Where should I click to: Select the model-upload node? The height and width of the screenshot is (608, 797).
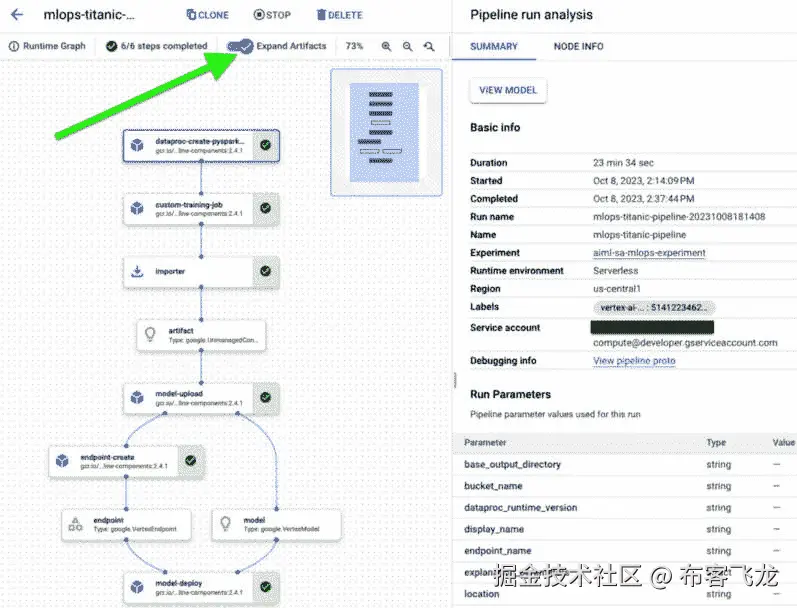[x=201, y=398]
